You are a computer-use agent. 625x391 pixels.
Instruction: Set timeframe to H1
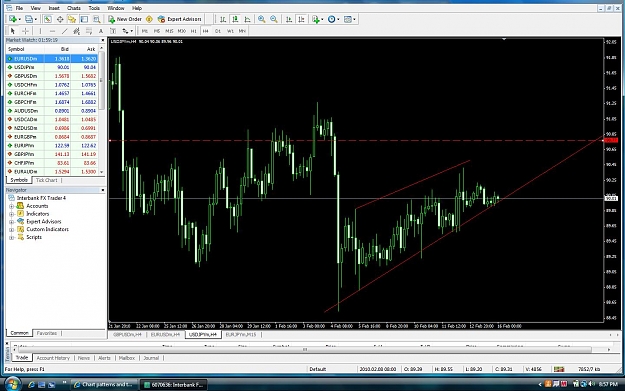pyautogui.click(x=194, y=31)
